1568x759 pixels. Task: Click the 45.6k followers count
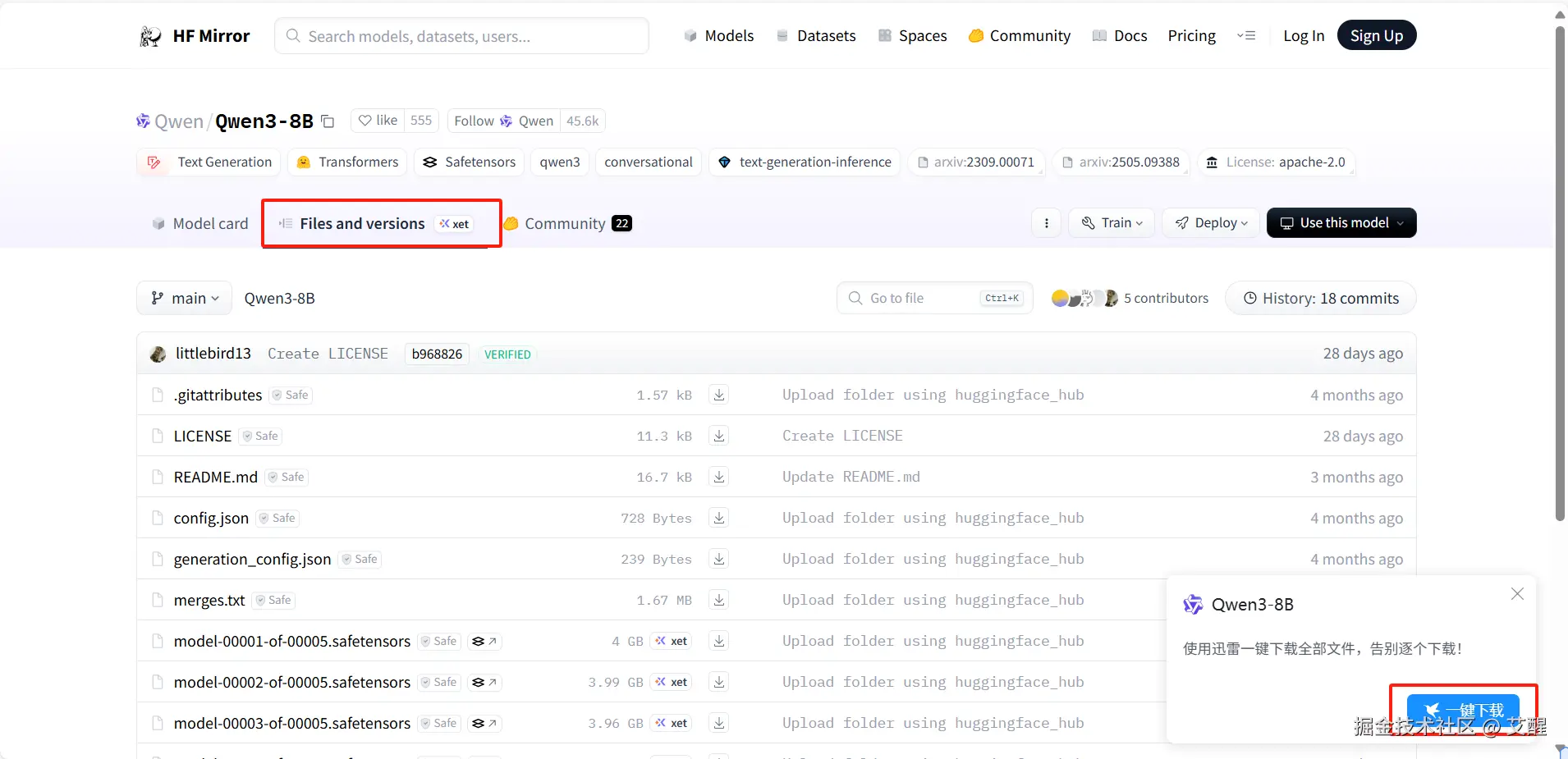coord(583,121)
